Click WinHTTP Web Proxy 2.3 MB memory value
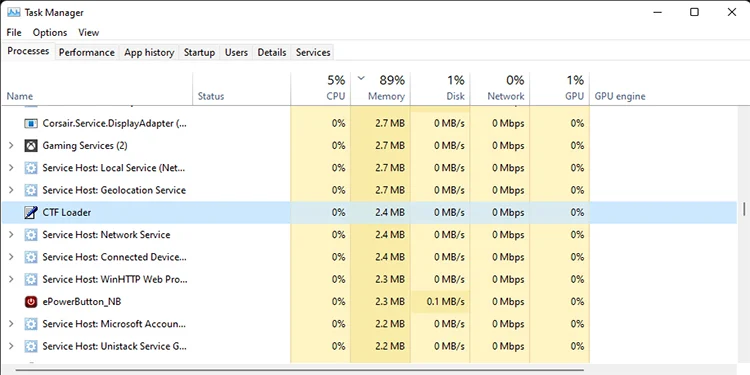 390,279
